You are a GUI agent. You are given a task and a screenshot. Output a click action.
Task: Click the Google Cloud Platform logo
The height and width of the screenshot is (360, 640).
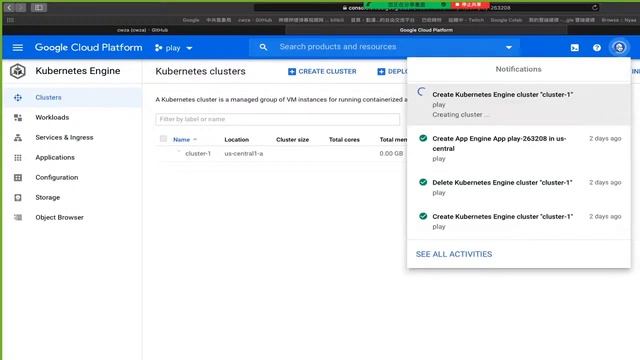[89, 47]
